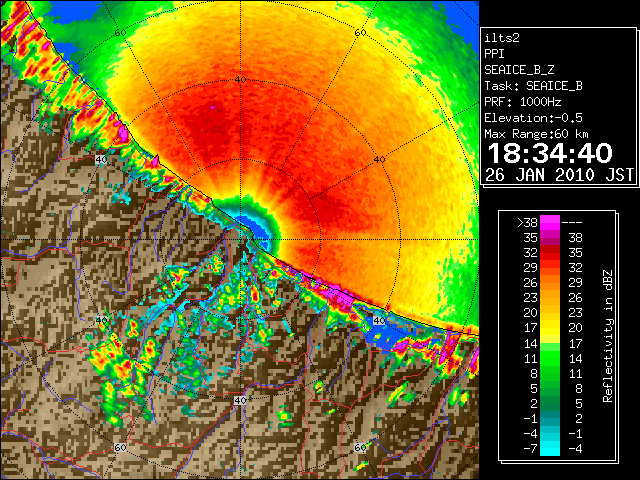Select the 'Task: SEAICE_B' line
Image resolution: width=640 pixels, height=480 pixels.
pos(533,86)
